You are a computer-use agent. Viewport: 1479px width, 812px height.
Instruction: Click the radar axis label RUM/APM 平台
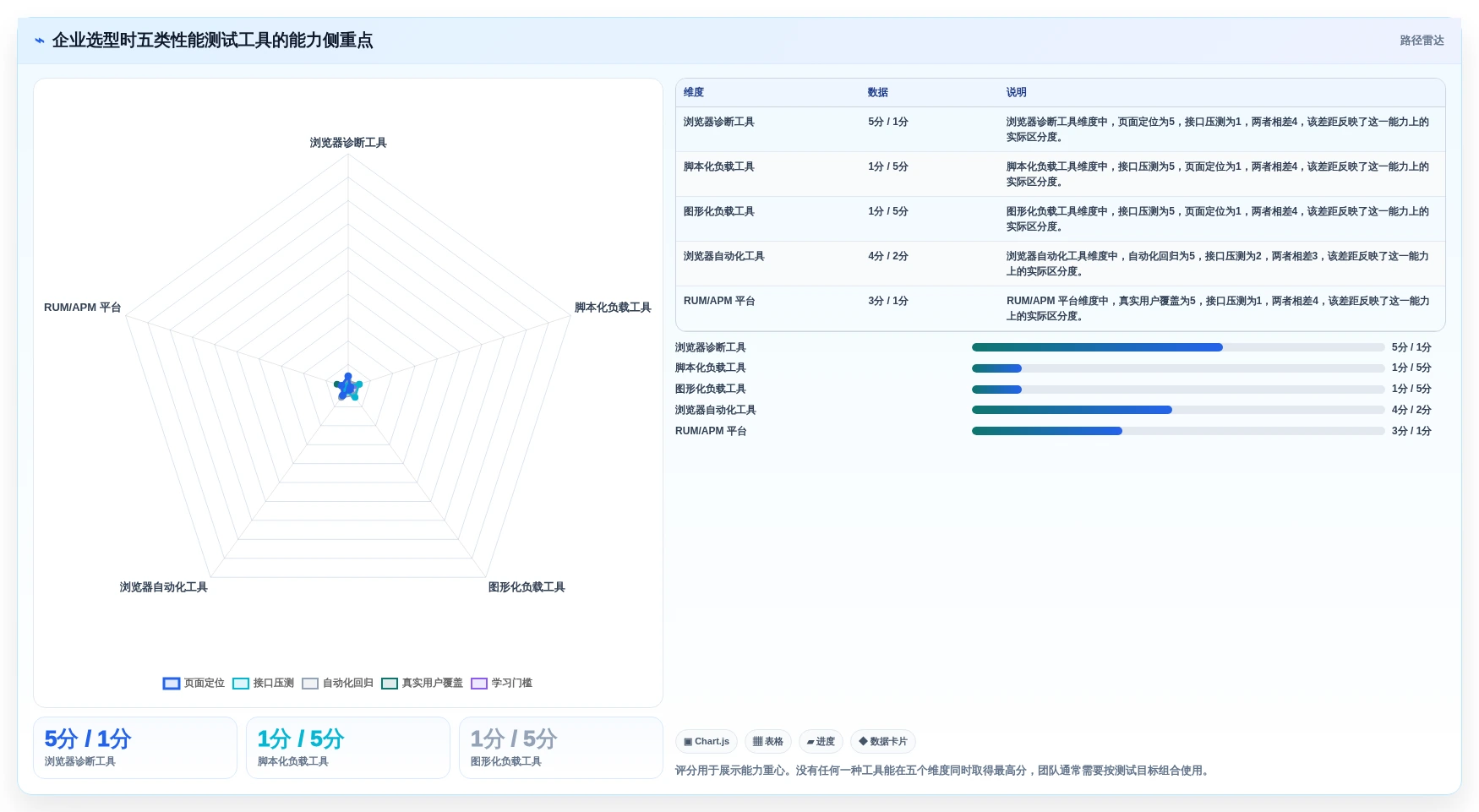click(83, 308)
